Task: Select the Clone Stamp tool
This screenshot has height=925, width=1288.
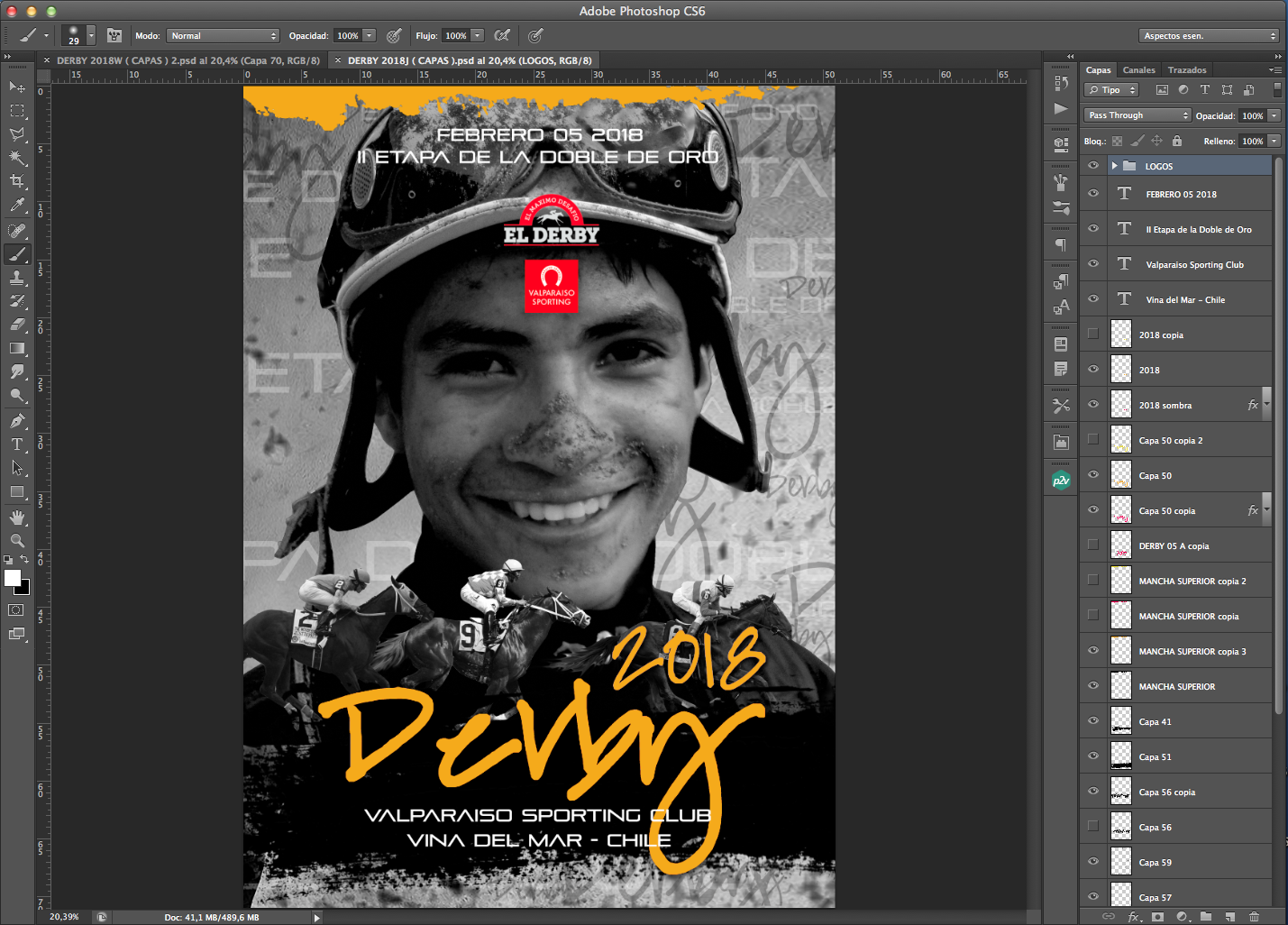Action: (17, 278)
